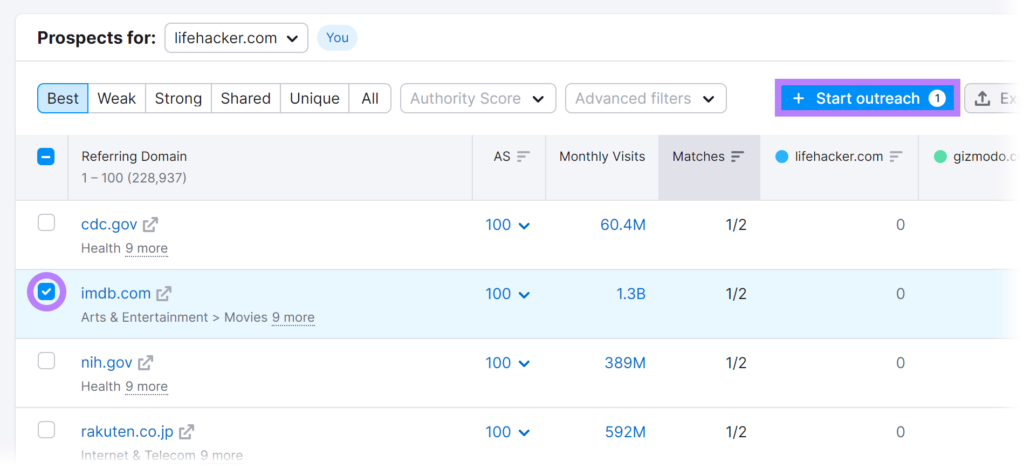The image size is (1024, 468).
Task: Open external link icon next to imdb.com
Action: coord(164,294)
